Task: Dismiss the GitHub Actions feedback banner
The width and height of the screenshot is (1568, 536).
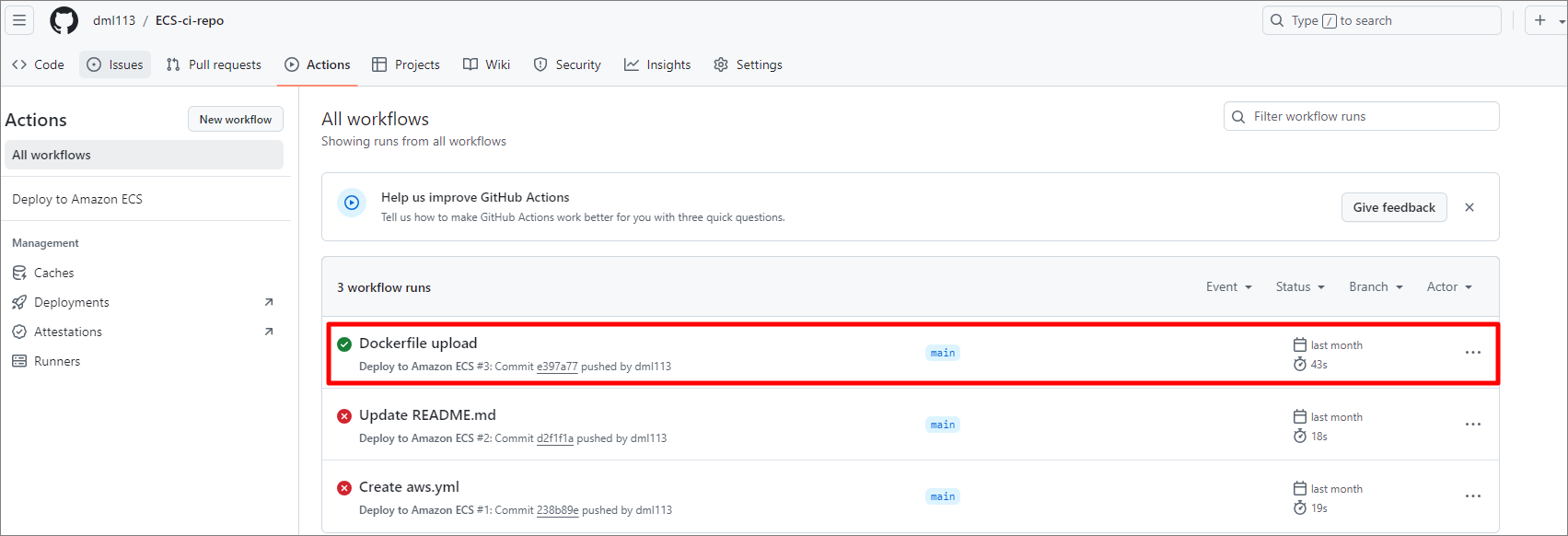Action: coord(1469,207)
